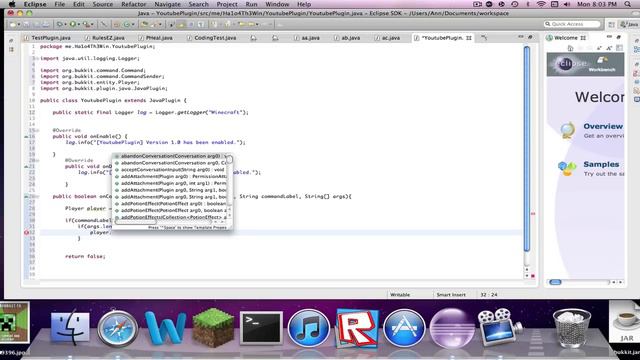Click the Quick Access search field
The width and height of the screenshot is (640, 360).
point(572,24)
